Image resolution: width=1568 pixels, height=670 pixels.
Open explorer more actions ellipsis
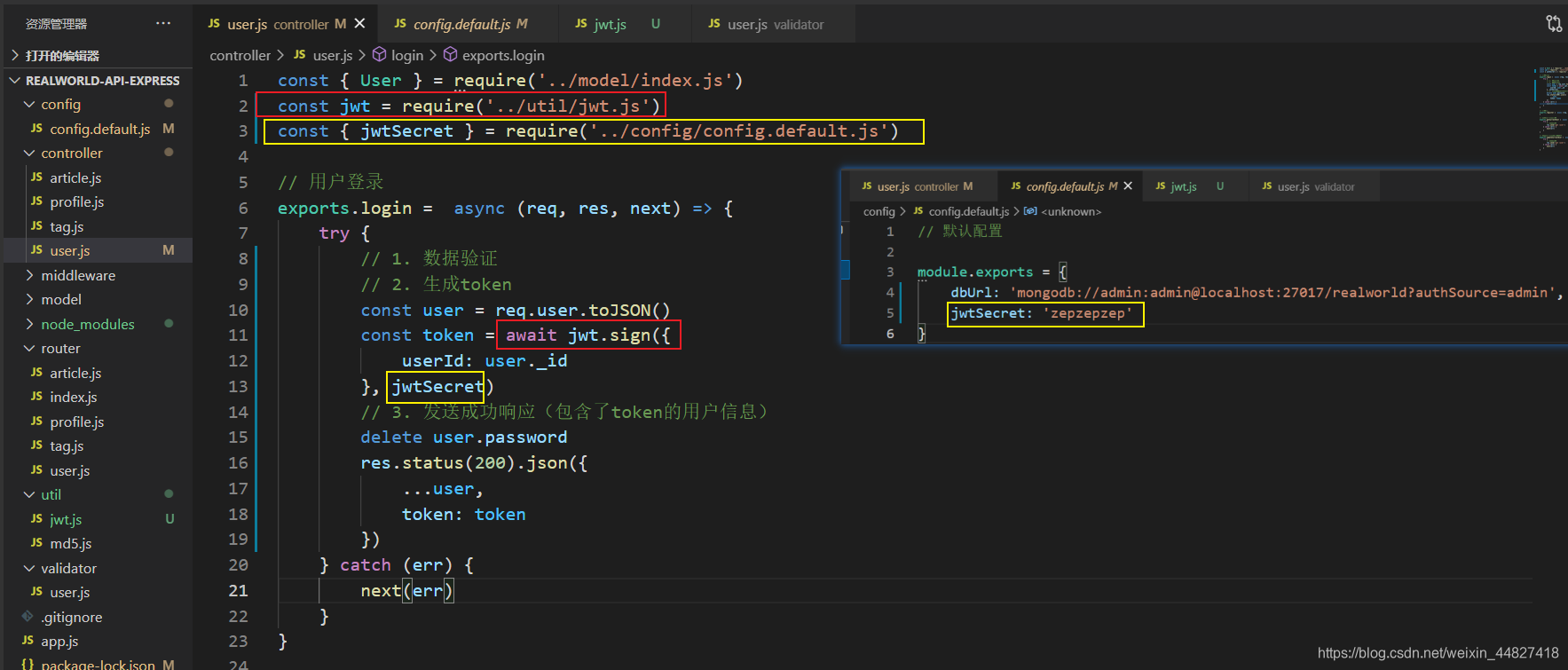pyautogui.click(x=163, y=24)
